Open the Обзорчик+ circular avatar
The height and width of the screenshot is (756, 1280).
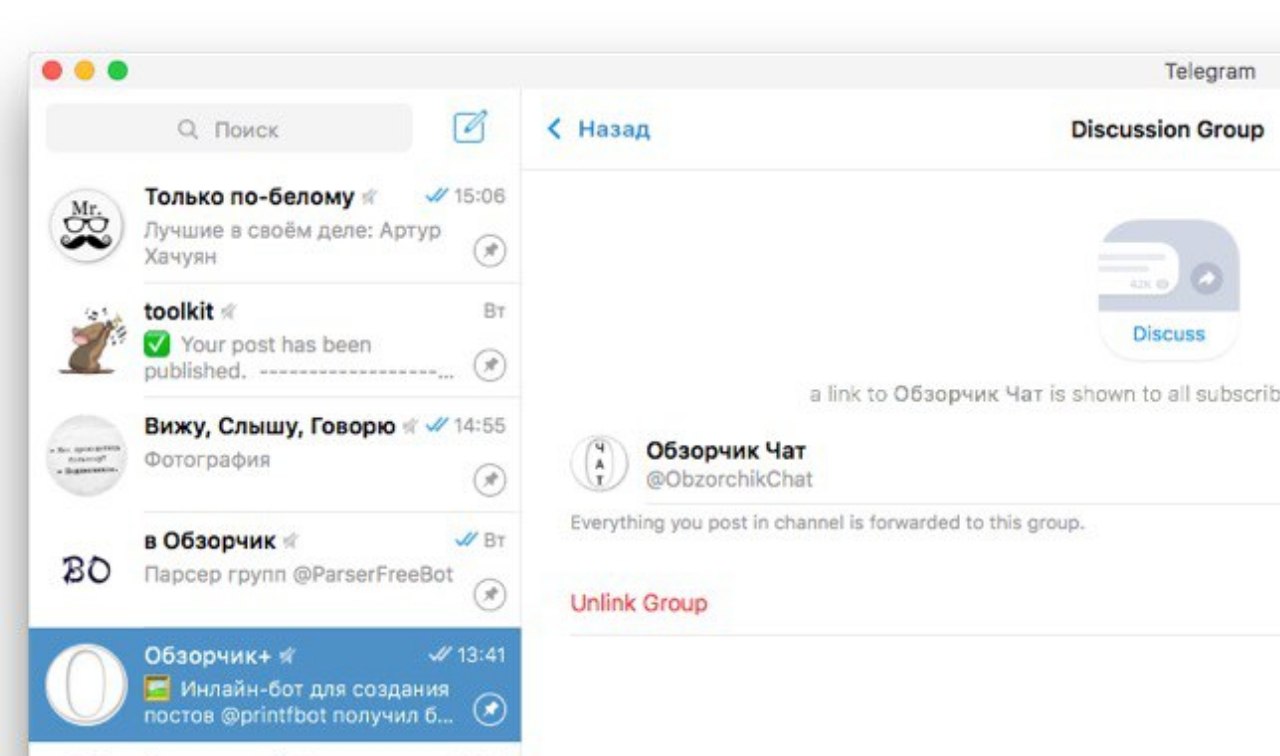(87, 684)
